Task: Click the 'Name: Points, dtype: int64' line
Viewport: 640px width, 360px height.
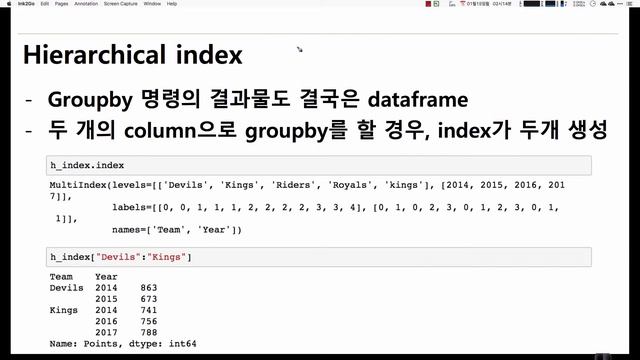Action: (x=123, y=344)
